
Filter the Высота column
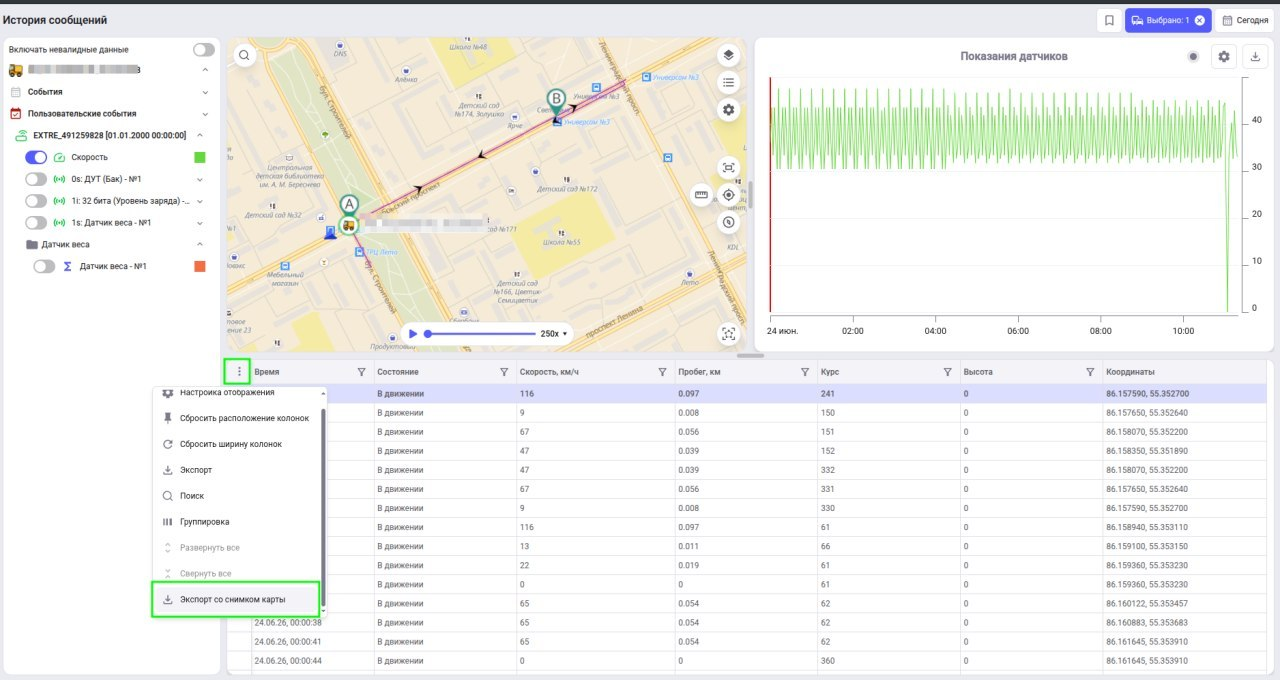coord(1090,372)
